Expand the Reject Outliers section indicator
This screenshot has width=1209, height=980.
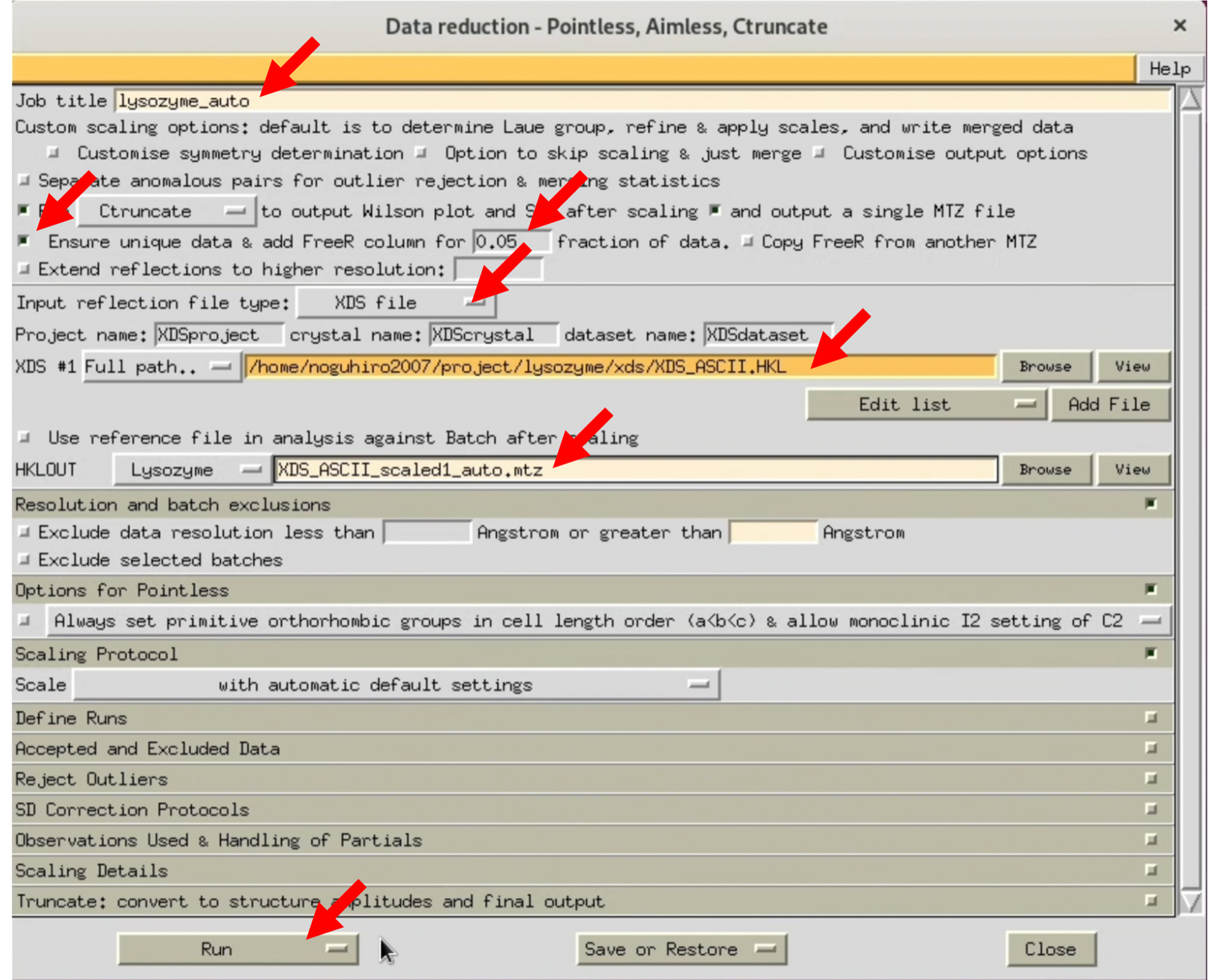click(x=1150, y=779)
